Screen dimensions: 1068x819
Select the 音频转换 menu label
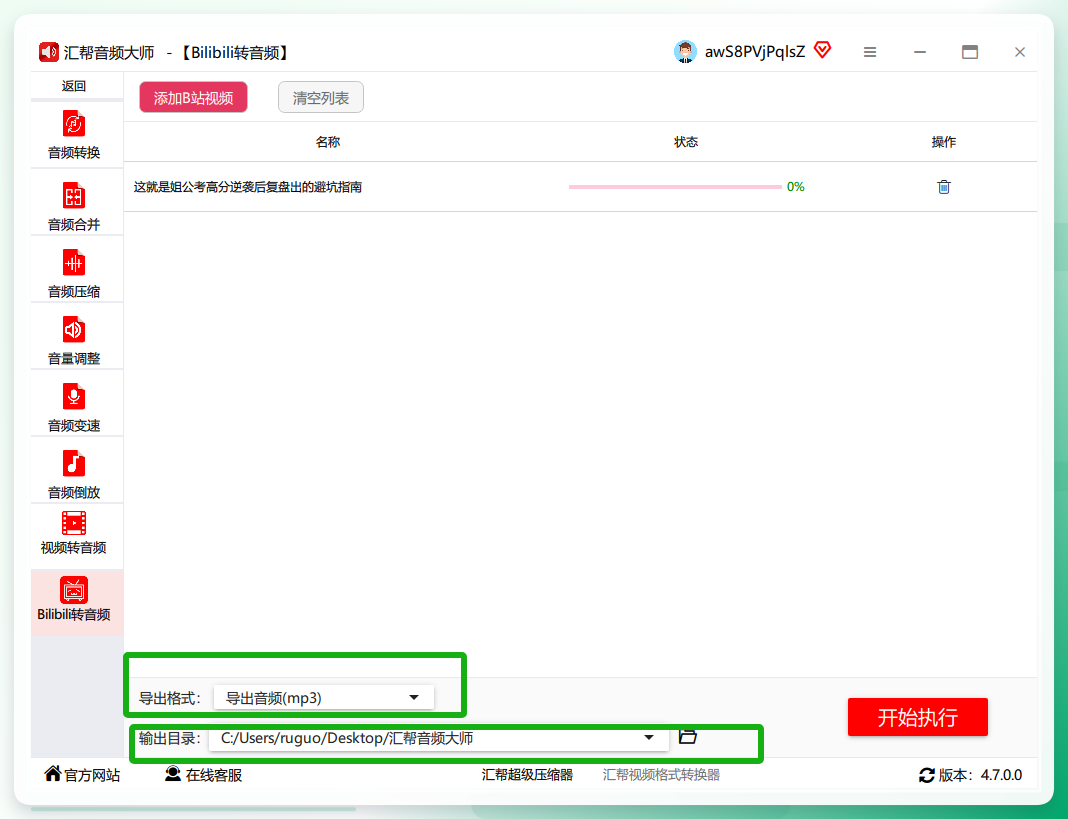click(74, 153)
